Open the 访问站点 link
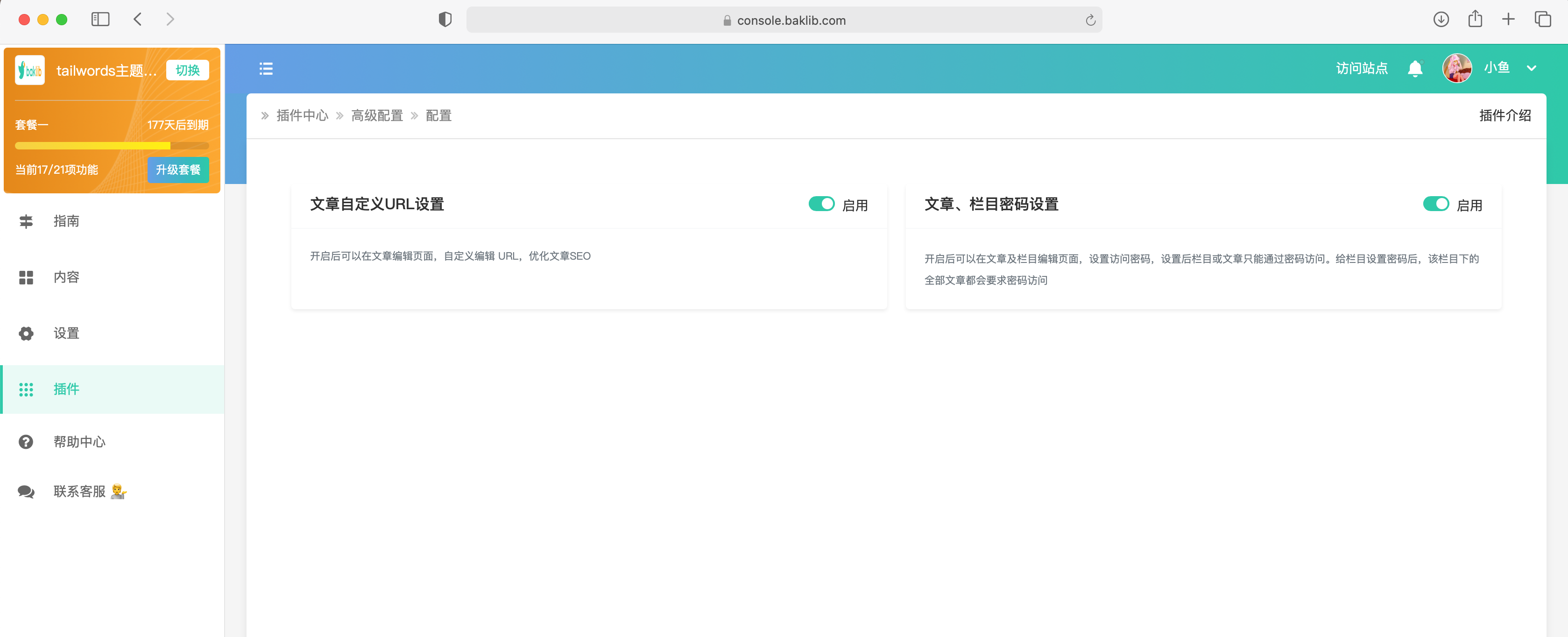Screen dimensions: 1568x637 tap(1362, 69)
